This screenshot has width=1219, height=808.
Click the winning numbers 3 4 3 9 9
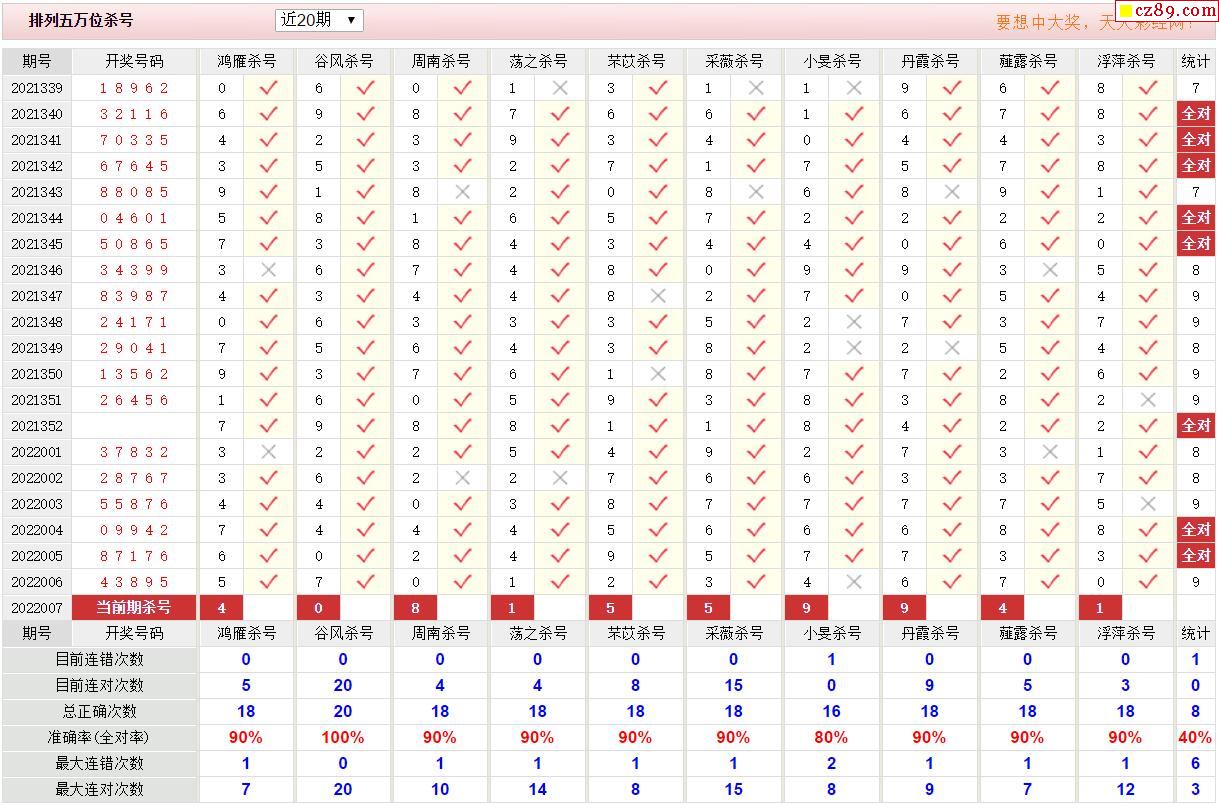click(135, 270)
